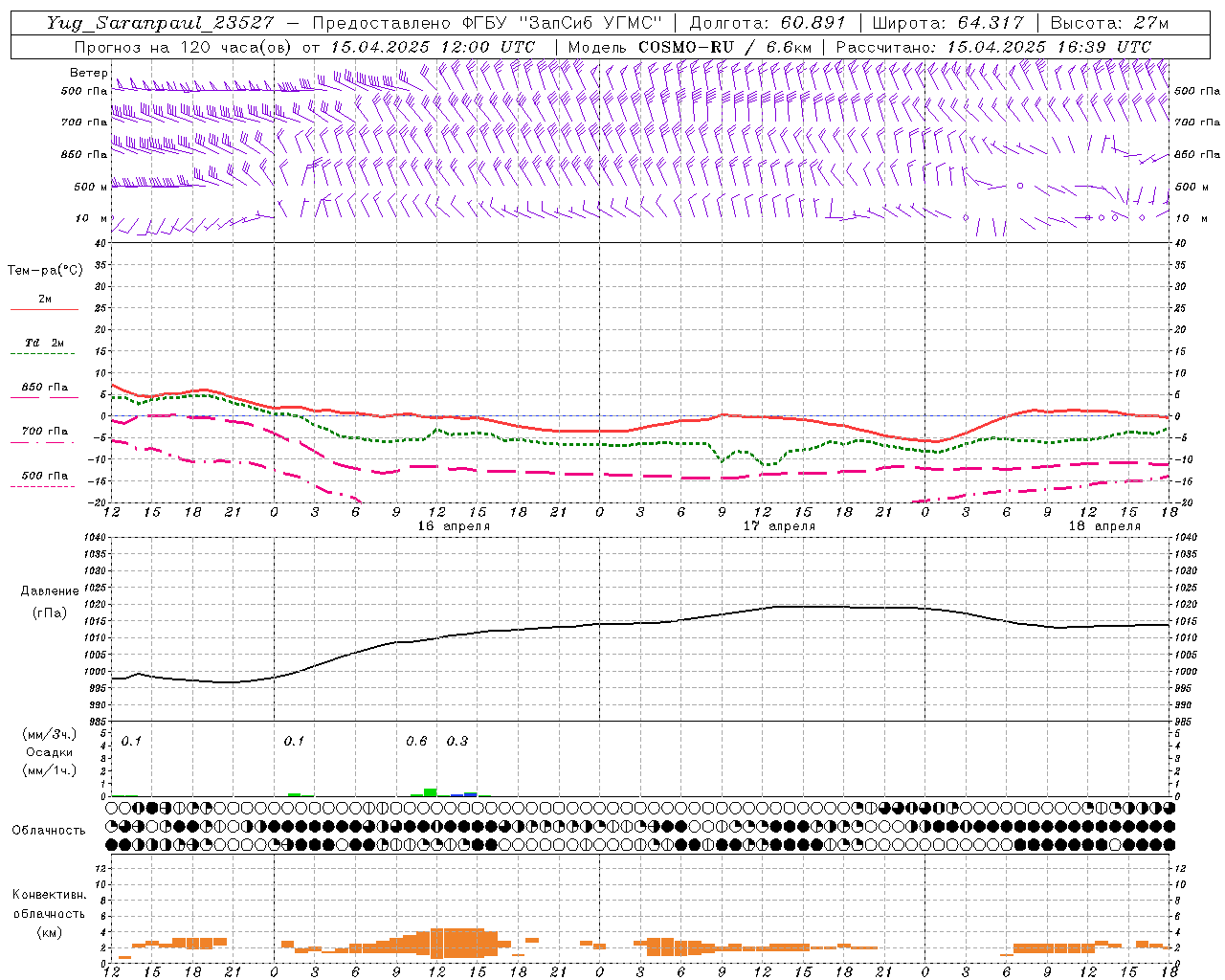Click the "Давление" pressure label
This screenshot has height=980, width=1225.
(49, 591)
